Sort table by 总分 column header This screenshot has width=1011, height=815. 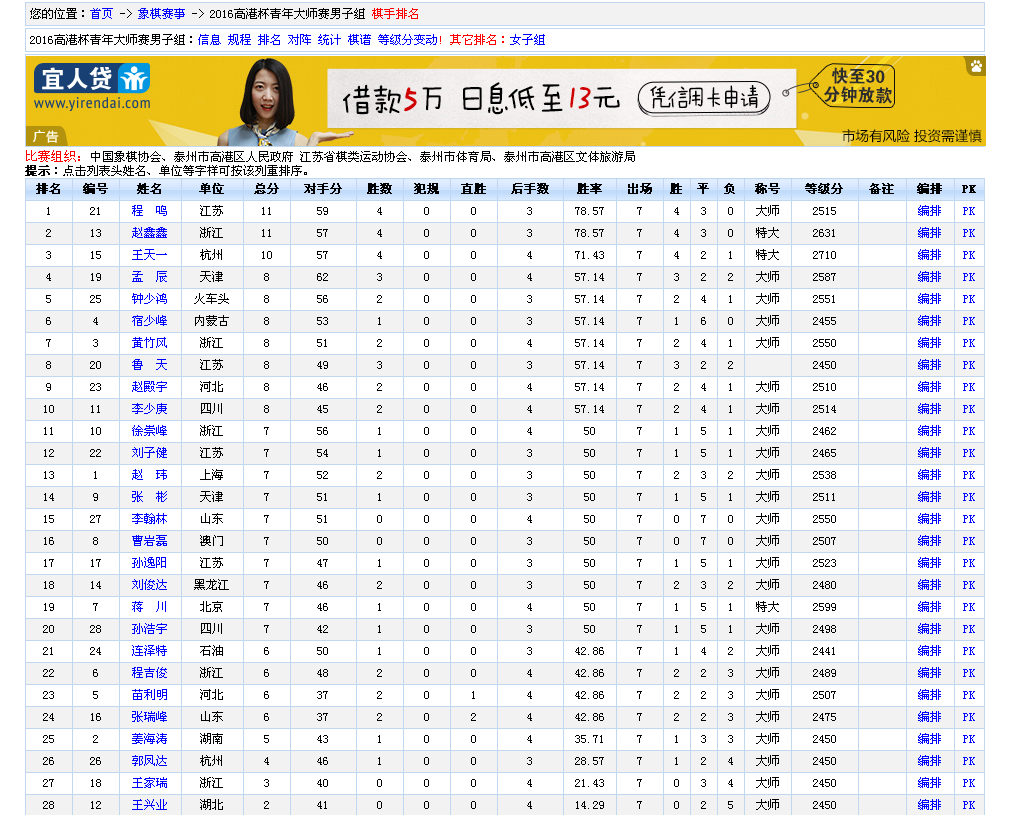click(x=266, y=189)
